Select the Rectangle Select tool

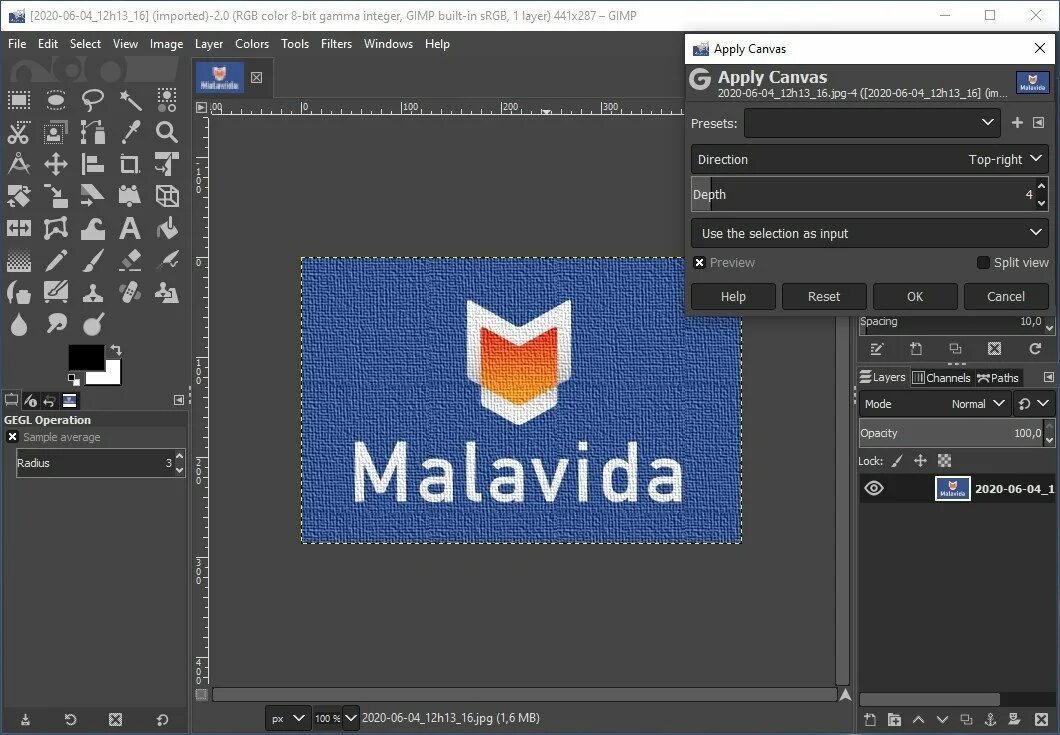coord(19,100)
